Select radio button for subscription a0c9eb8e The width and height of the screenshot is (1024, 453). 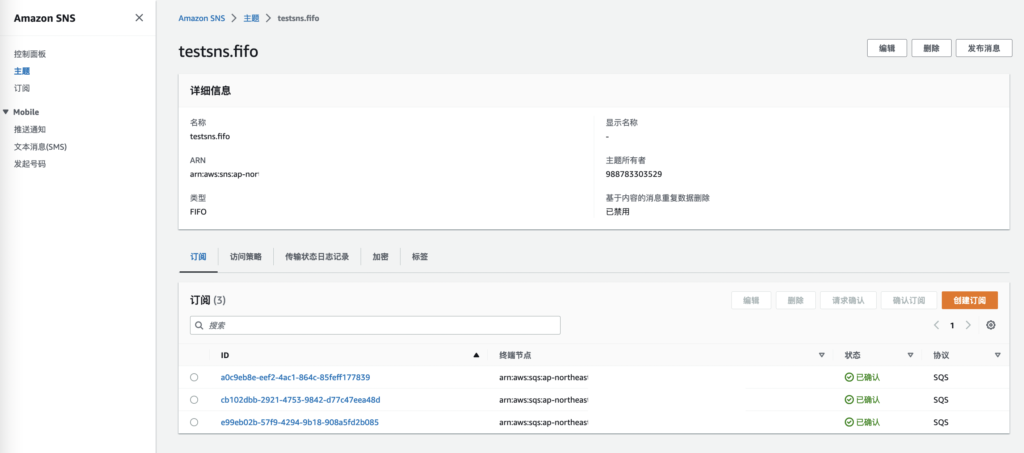coord(194,377)
